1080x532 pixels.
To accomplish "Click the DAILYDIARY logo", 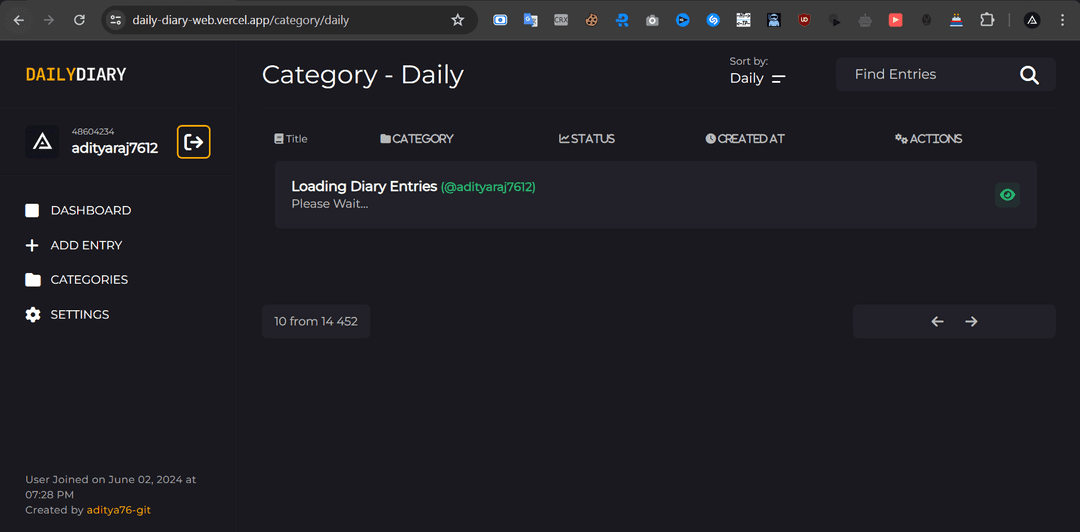I will tap(76, 74).
